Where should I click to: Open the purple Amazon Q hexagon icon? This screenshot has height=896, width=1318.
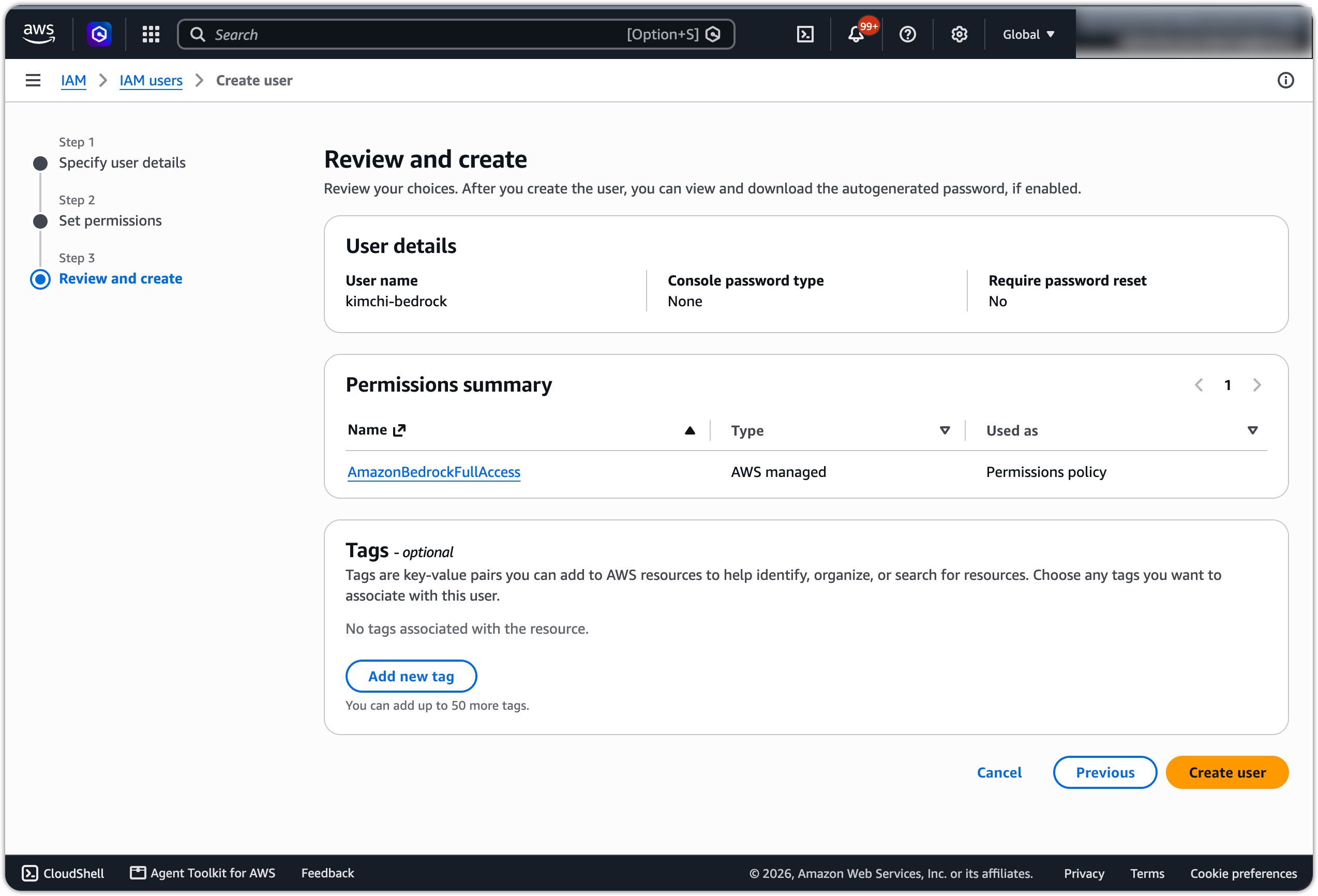(99, 34)
